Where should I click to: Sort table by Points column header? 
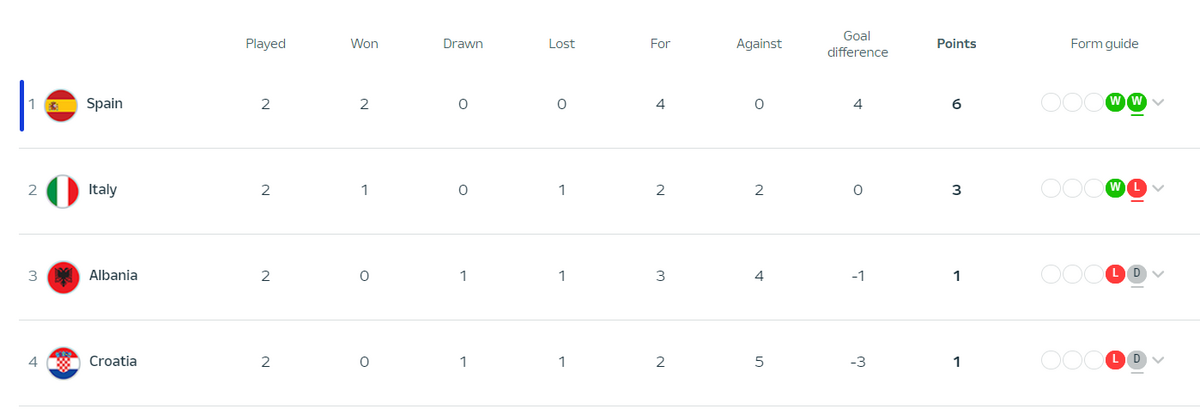(956, 44)
